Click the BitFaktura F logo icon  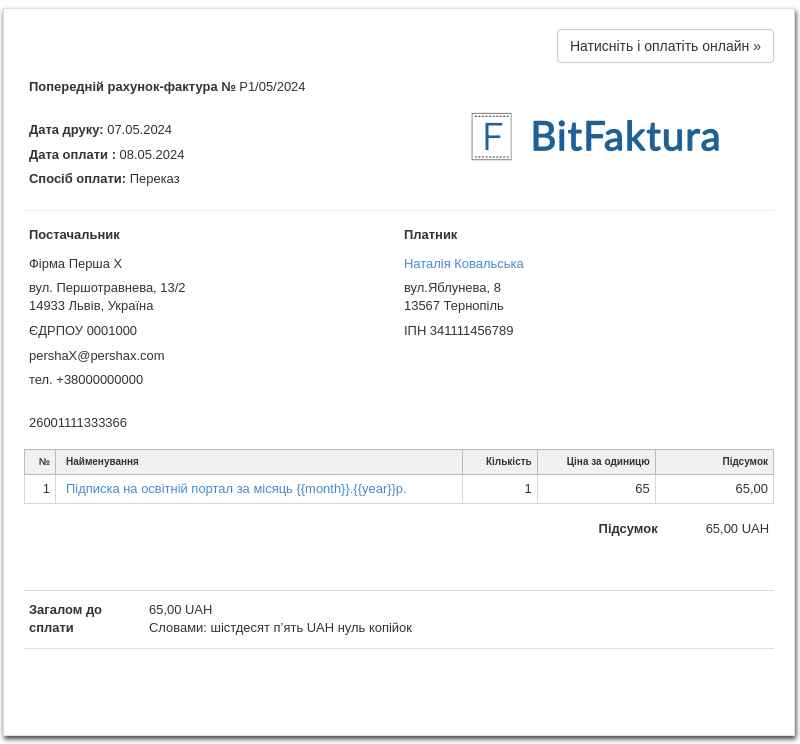[x=491, y=136]
